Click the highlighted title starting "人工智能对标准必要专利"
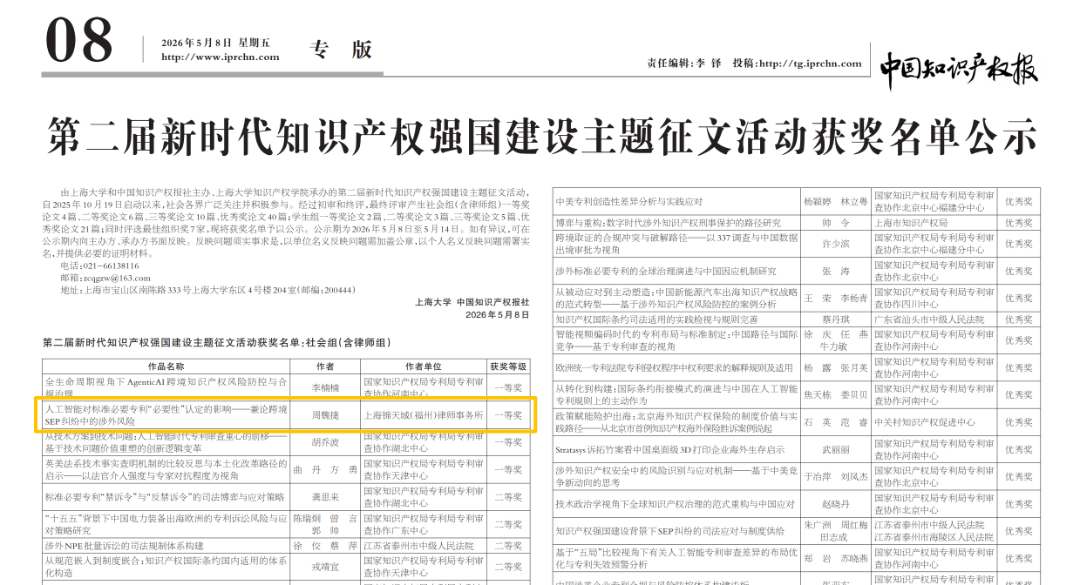 pos(166,415)
